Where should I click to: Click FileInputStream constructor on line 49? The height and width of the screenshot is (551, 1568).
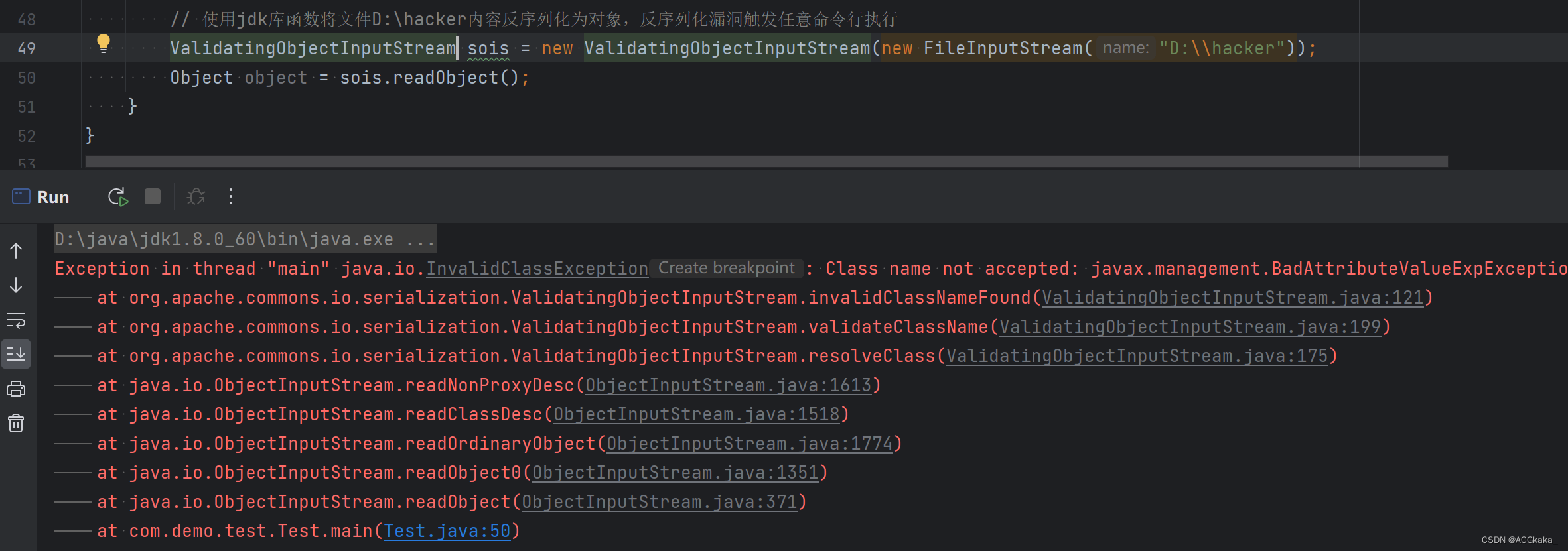coord(1003,48)
